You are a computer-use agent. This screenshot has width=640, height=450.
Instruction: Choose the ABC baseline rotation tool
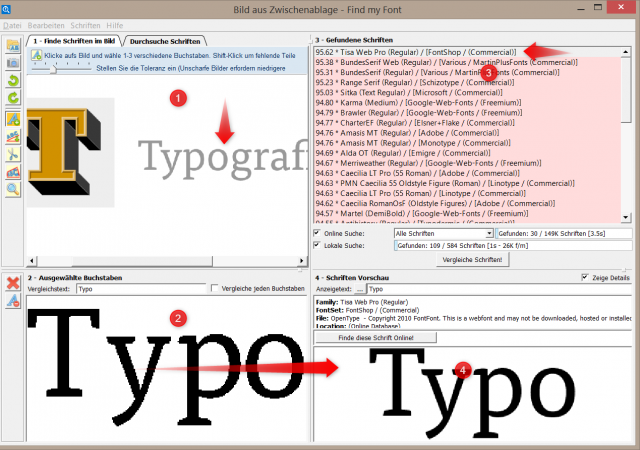pyautogui.click(x=13, y=136)
